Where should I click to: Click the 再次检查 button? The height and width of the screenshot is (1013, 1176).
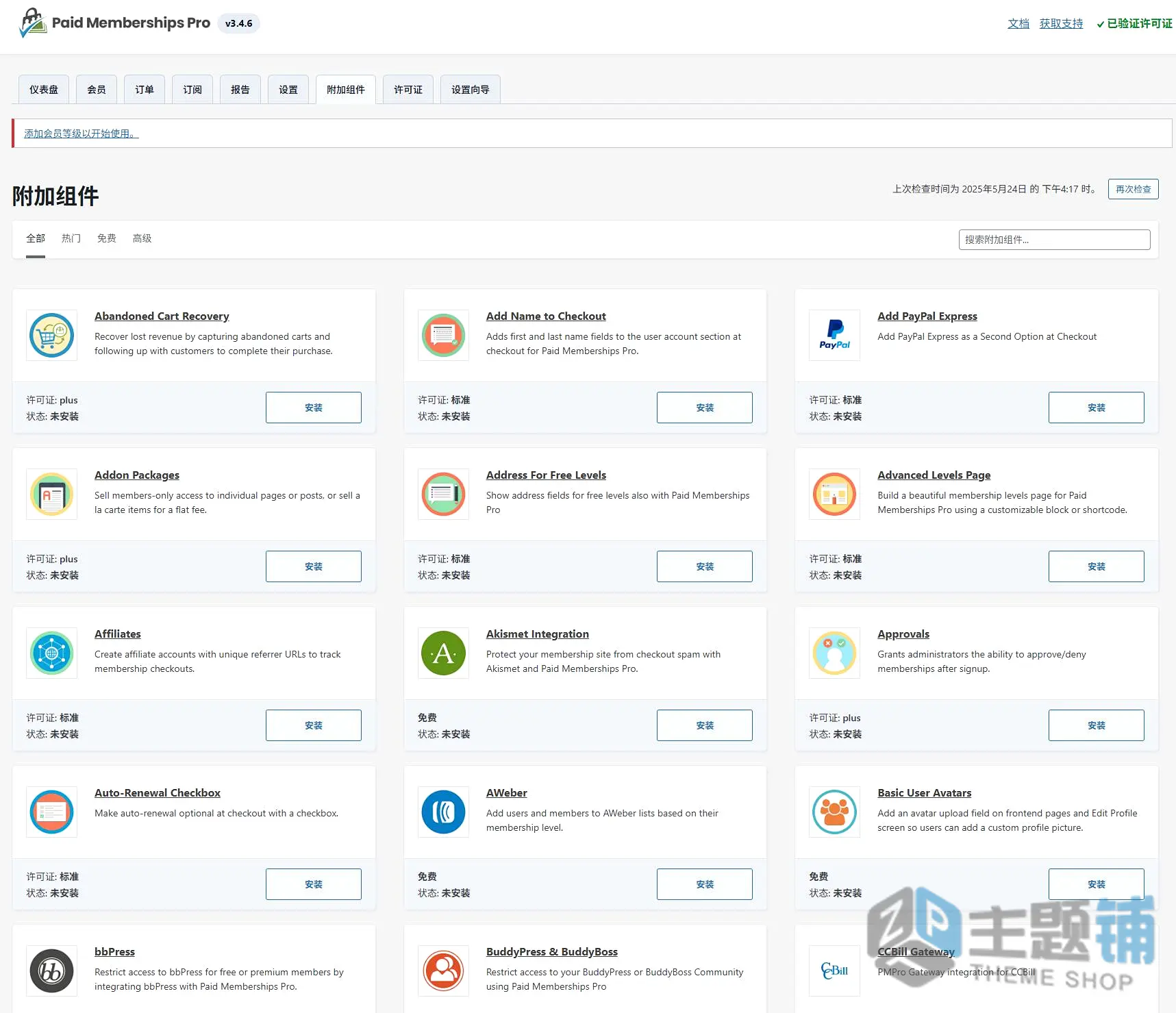(x=1134, y=189)
